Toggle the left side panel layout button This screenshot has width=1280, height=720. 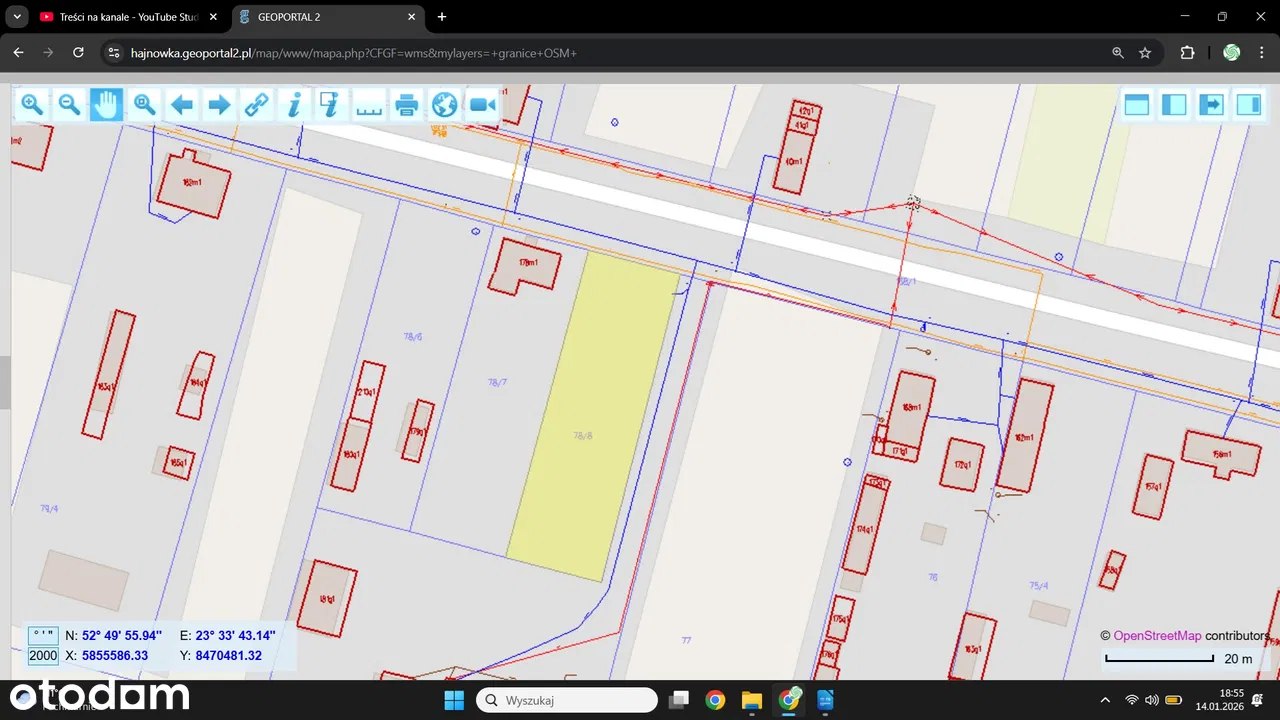click(1174, 105)
